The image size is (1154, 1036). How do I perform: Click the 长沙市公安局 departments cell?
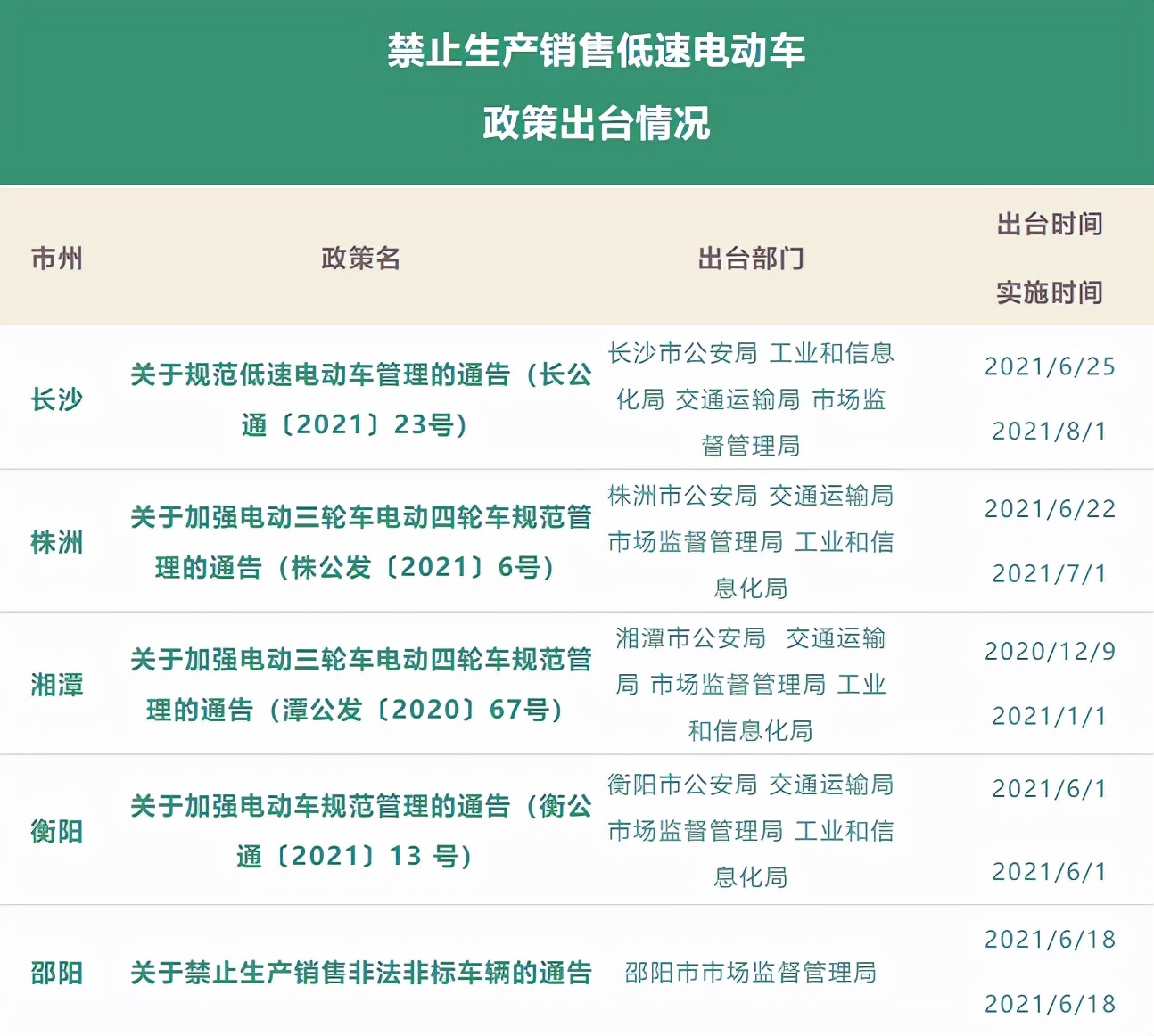click(751, 399)
